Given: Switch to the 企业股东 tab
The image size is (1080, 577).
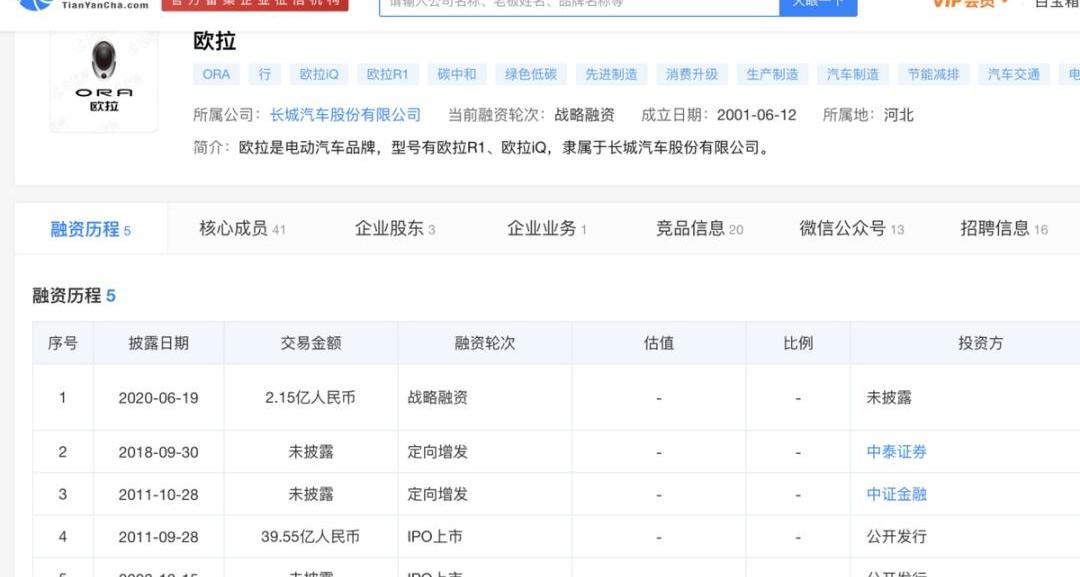Looking at the screenshot, I should coord(395,229).
